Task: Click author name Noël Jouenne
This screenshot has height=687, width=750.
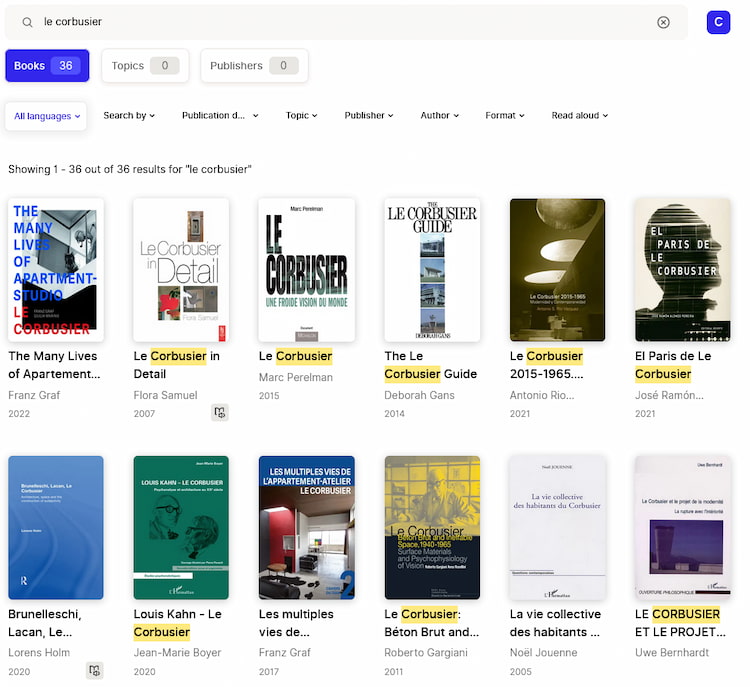Action: pyautogui.click(x=543, y=653)
